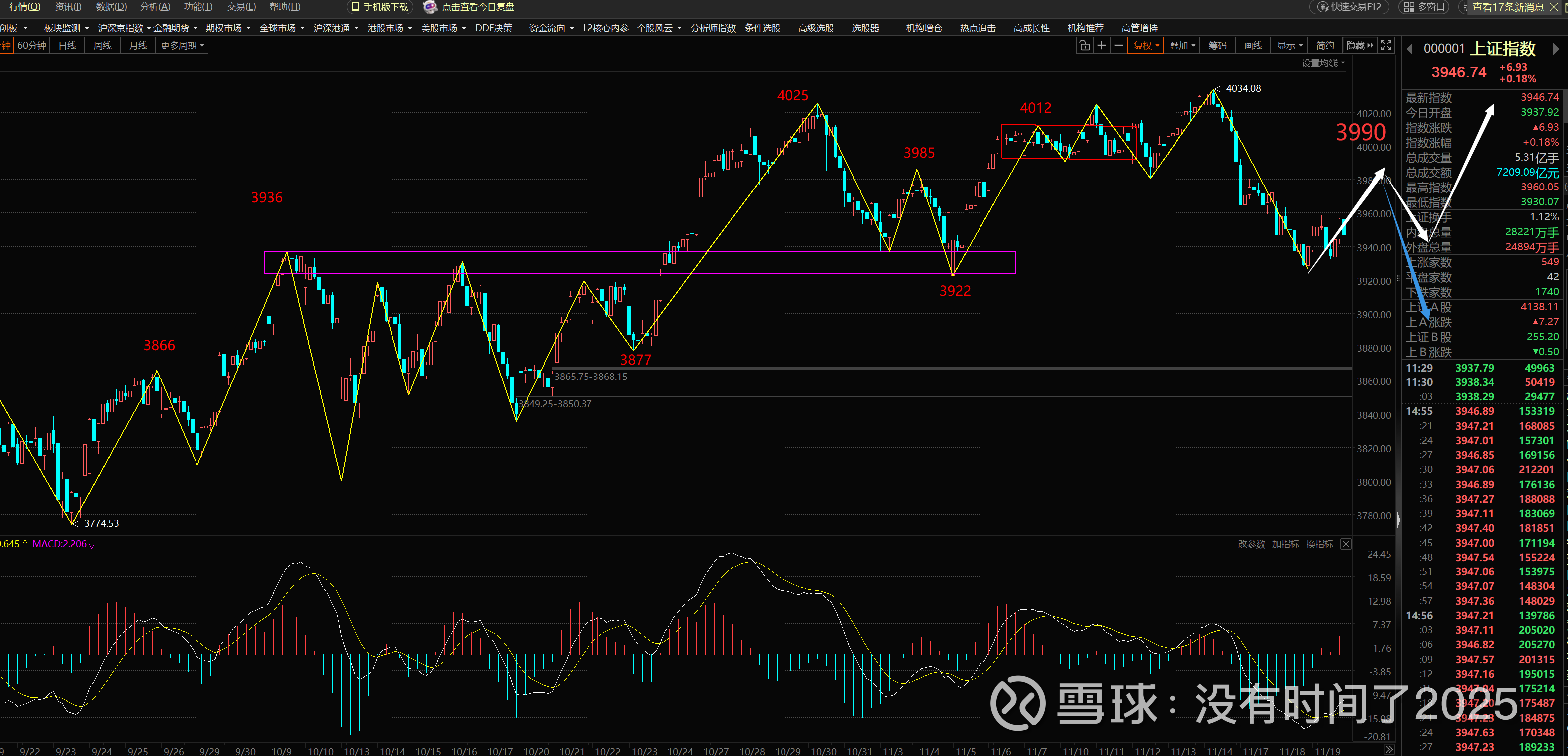Open 设置均线 moving average dropdown
Screen dimensions: 1568x756
pos(1323,63)
